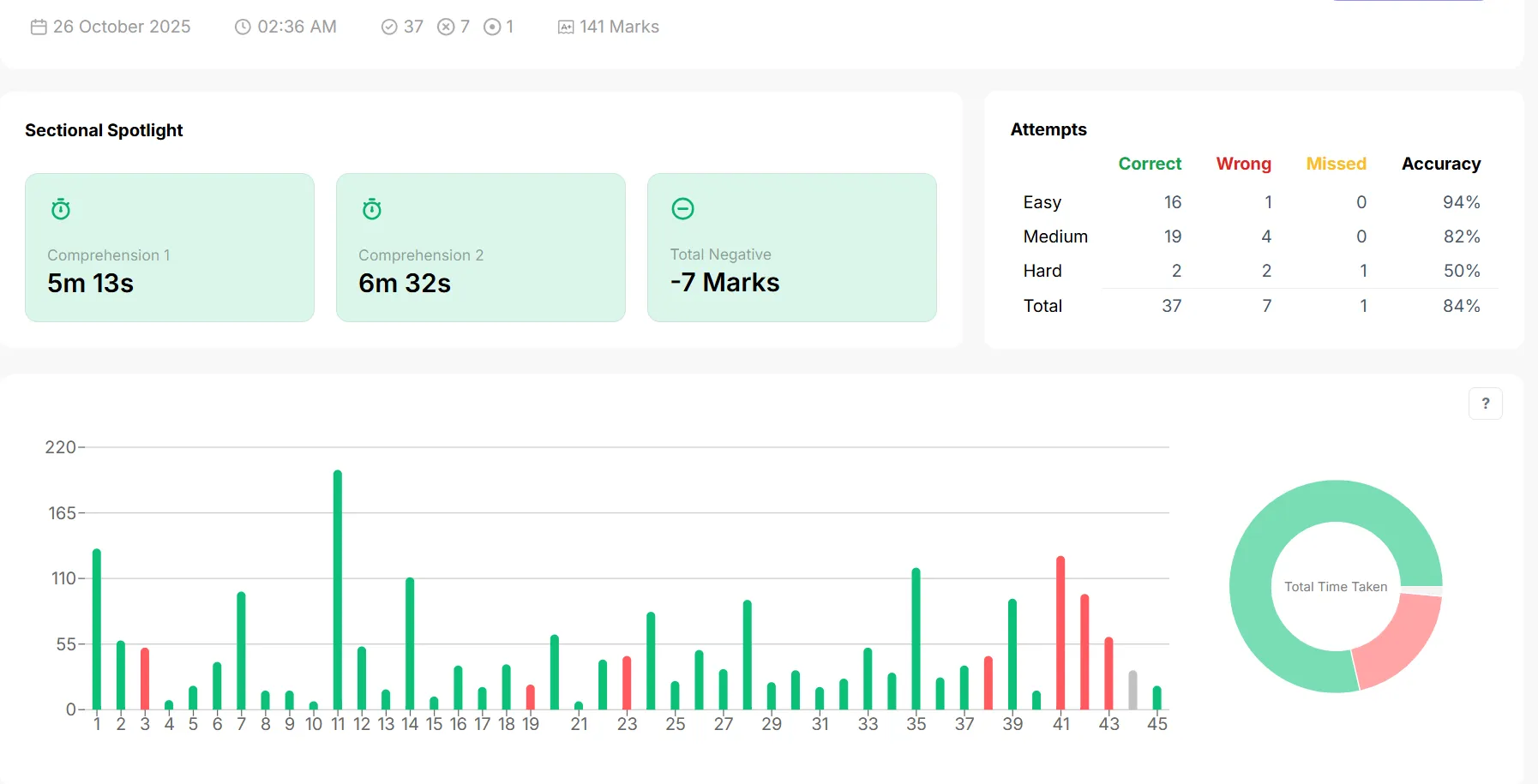Click the tallest green bar for question 11
Viewport: 1538px width, 784px height.
338,589
